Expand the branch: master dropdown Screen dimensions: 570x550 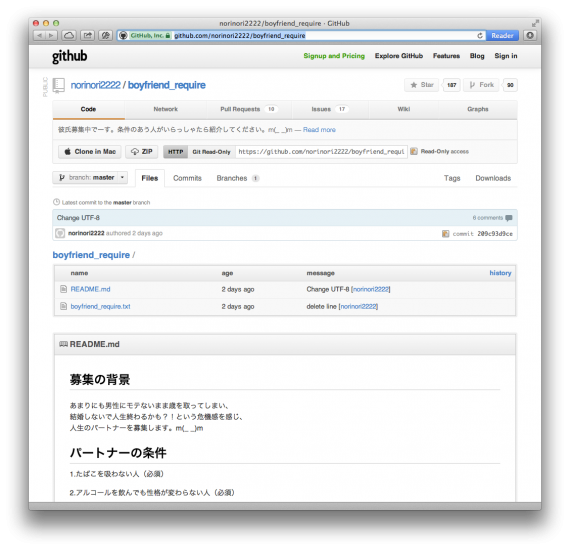90,177
